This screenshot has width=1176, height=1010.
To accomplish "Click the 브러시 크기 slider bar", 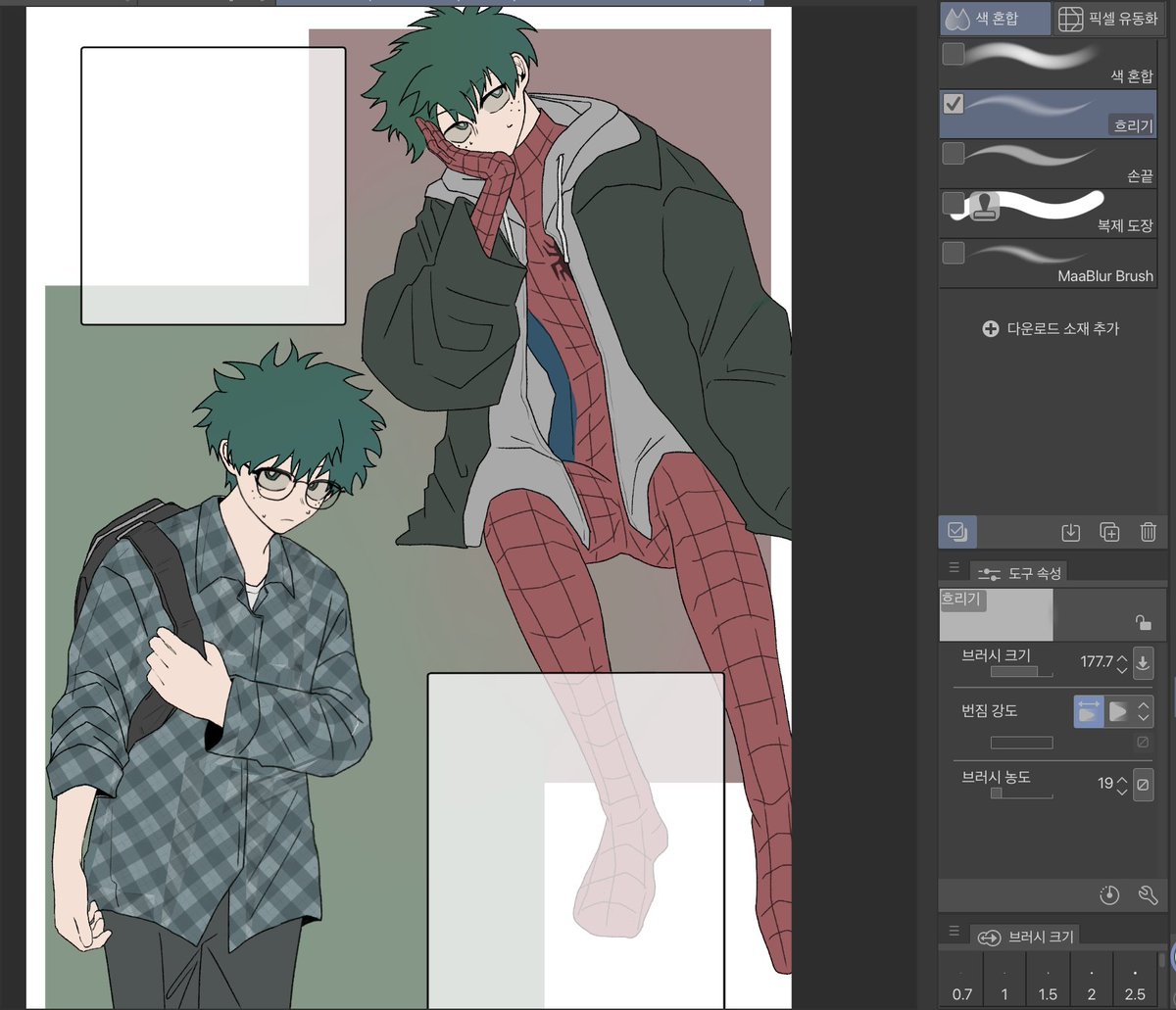I will 1021,672.
